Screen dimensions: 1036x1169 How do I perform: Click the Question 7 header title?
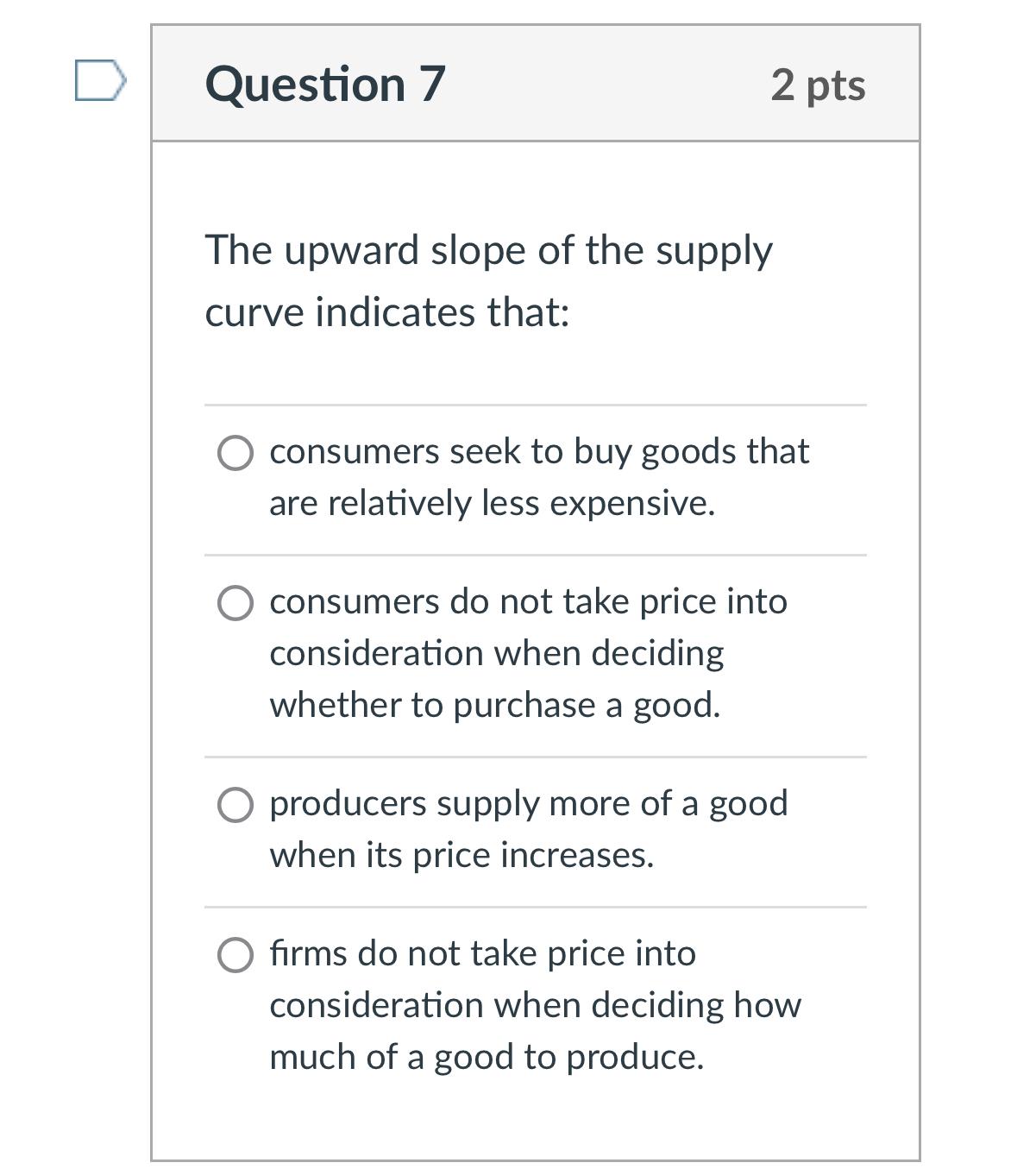pos(324,83)
